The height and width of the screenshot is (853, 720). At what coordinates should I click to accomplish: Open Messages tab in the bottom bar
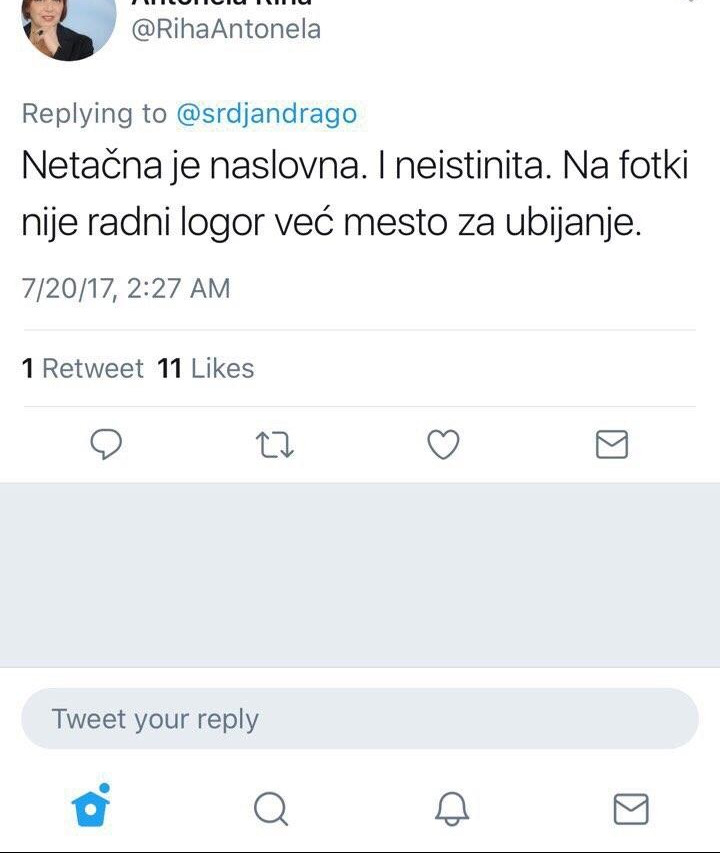tap(630, 808)
